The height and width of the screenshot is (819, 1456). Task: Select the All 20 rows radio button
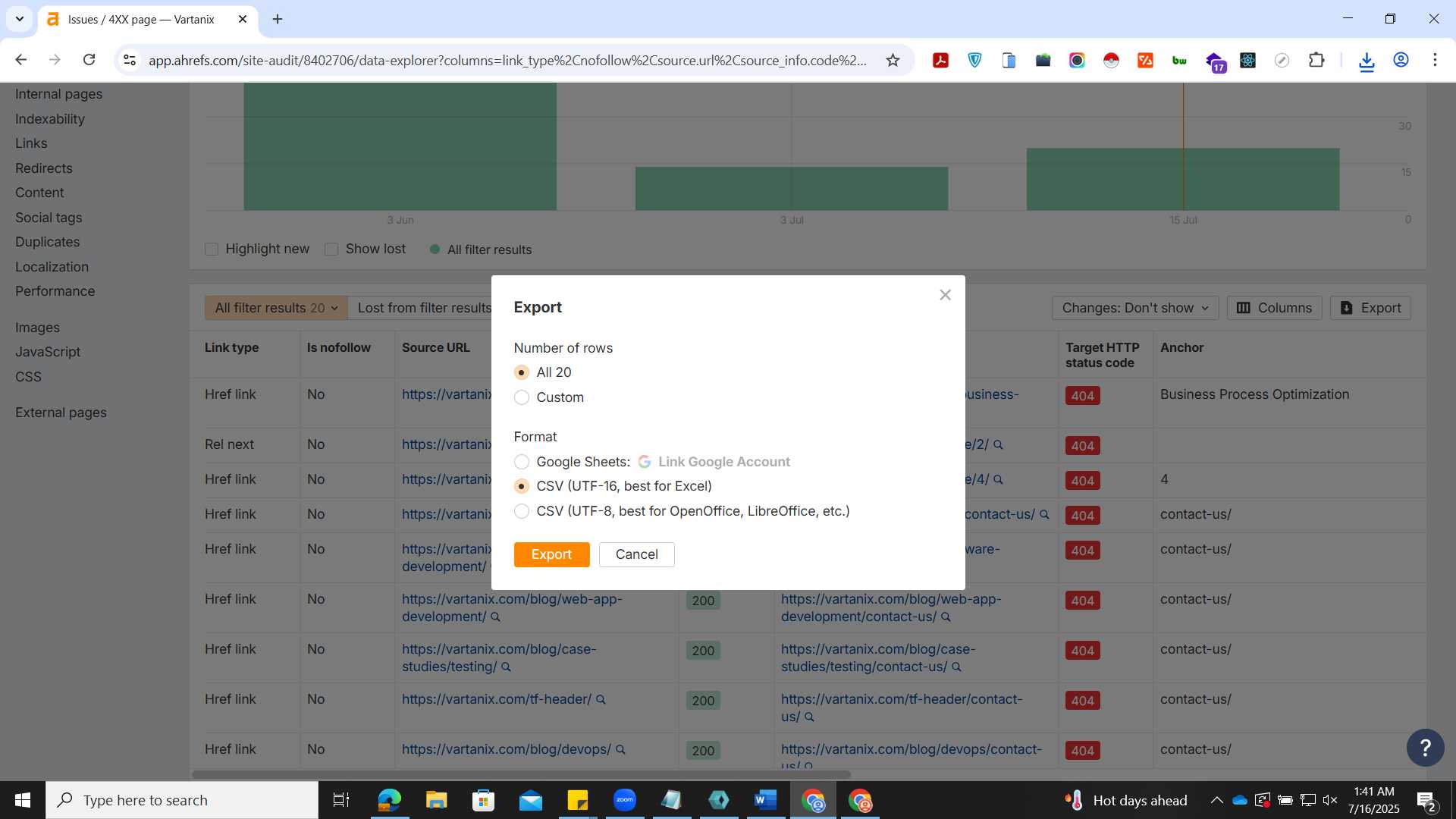[522, 372]
